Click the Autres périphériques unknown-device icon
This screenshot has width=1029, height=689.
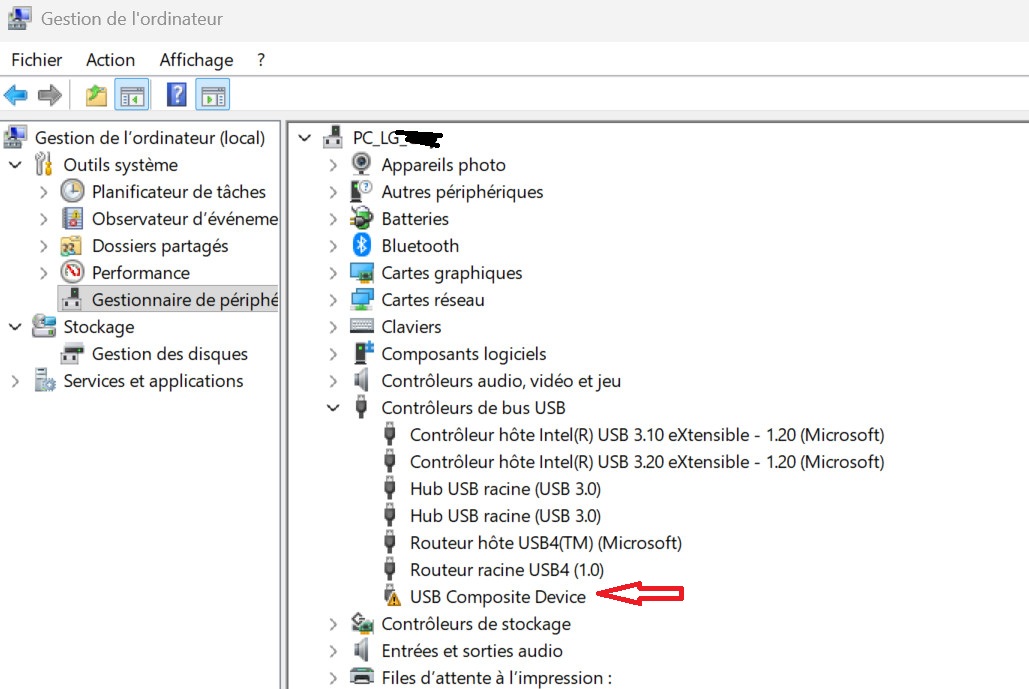click(362, 191)
